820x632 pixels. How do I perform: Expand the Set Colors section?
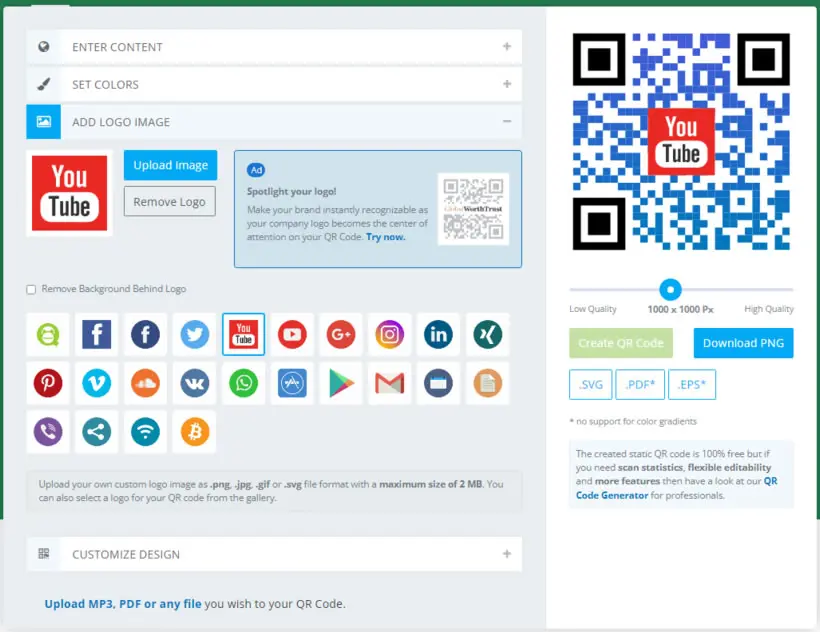(x=274, y=84)
